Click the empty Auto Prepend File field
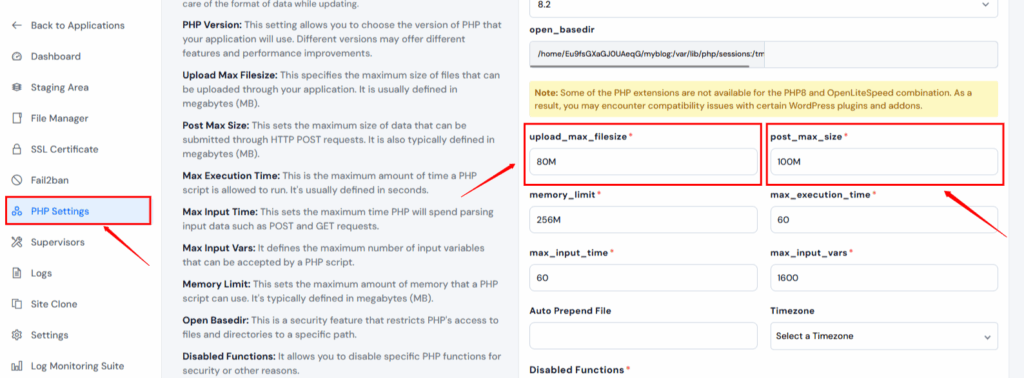The height and width of the screenshot is (378, 1024). pos(643,336)
